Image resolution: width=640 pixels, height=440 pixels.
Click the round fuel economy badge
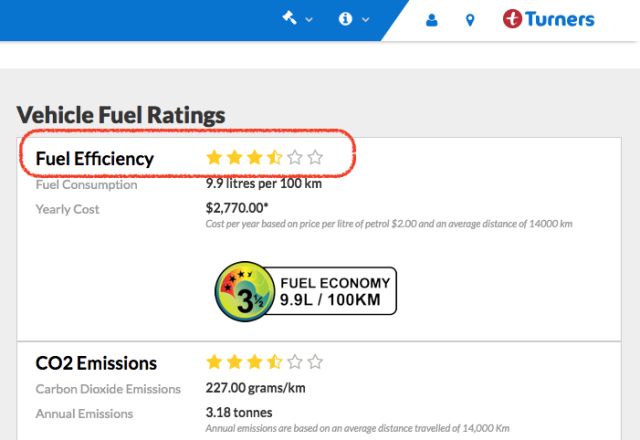point(240,292)
